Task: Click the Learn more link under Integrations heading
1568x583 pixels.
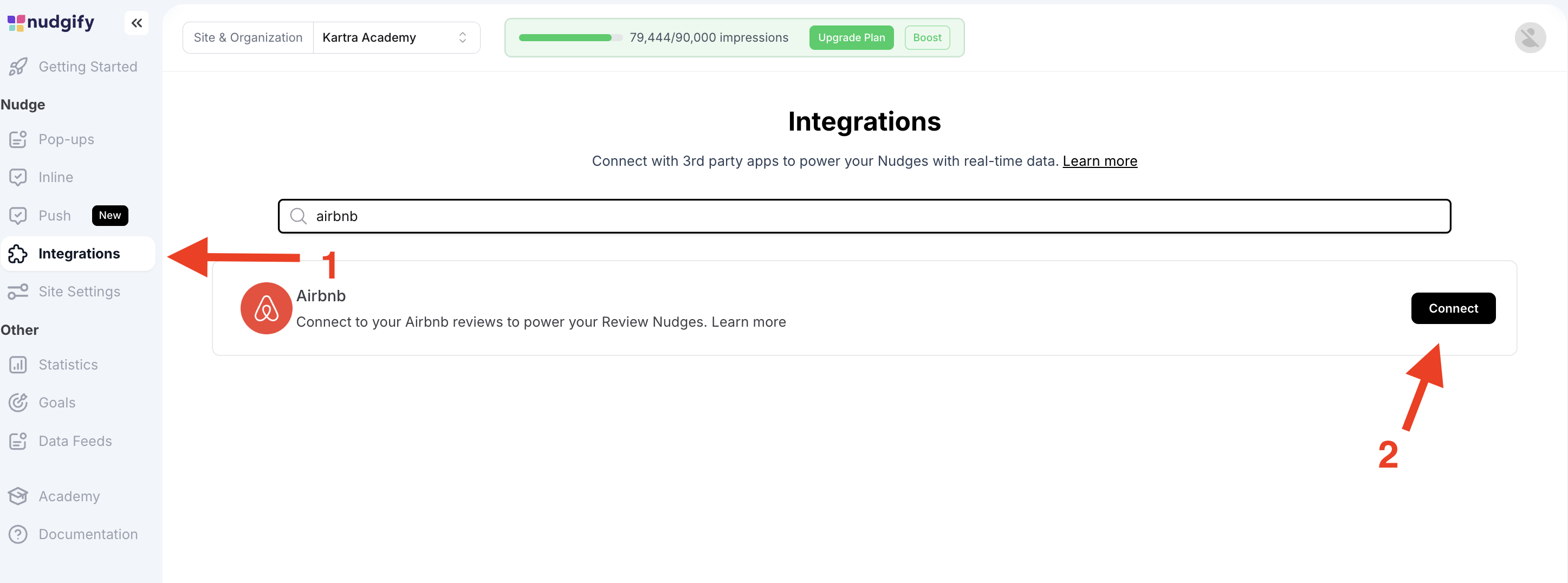Action: [x=1099, y=161]
